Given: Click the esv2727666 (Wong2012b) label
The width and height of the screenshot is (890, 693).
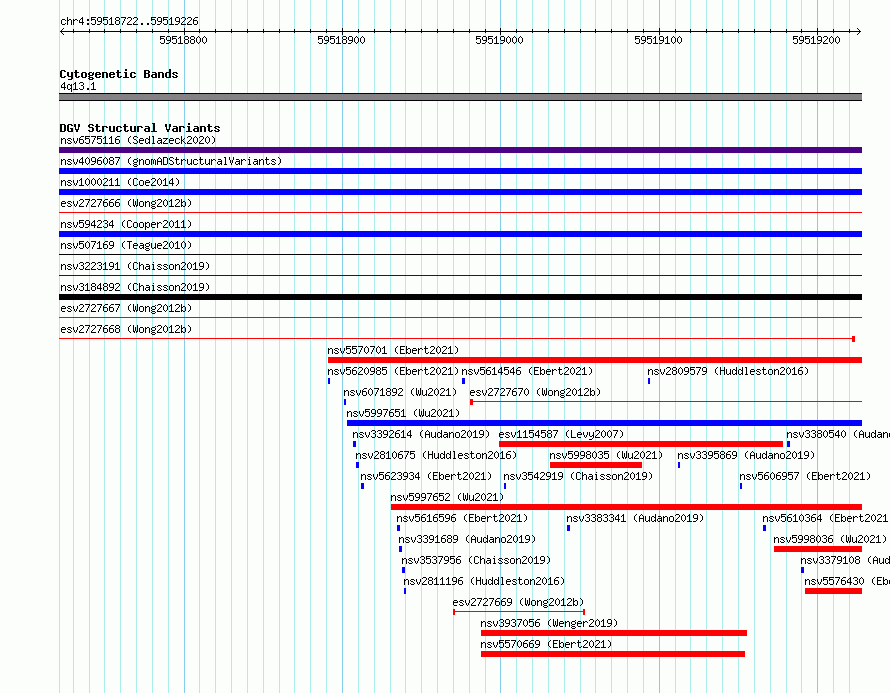Looking at the screenshot, I should click(x=126, y=203).
